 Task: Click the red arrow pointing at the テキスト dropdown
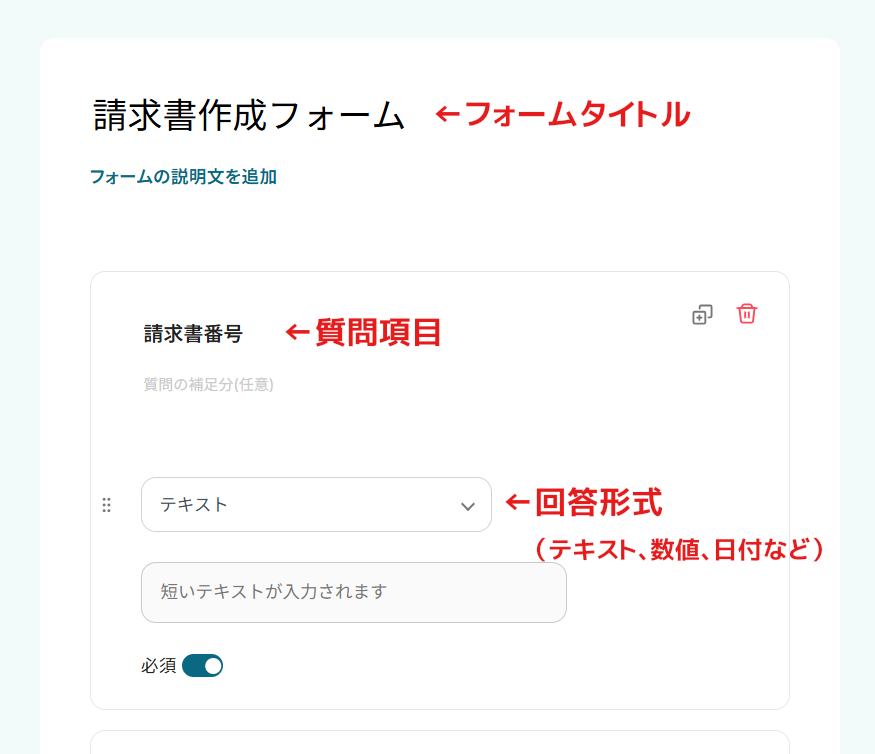[x=516, y=502]
